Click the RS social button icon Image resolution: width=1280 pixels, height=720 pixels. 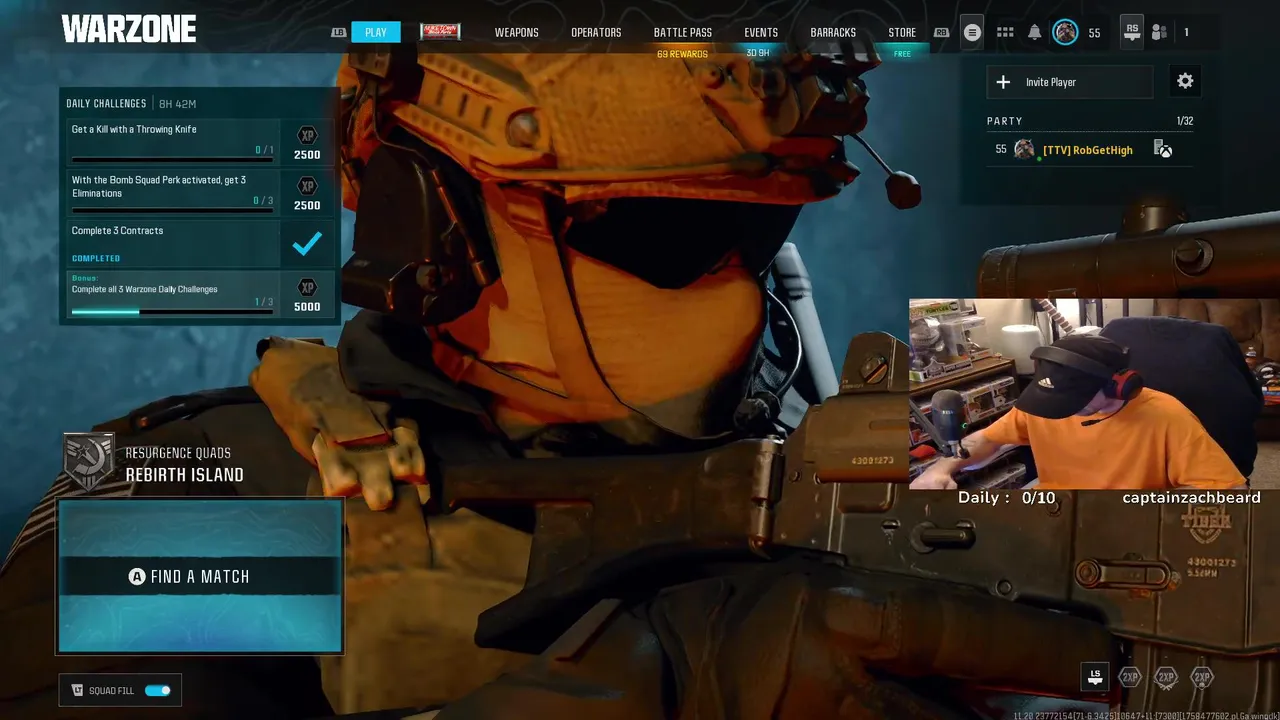pos(1132,32)
